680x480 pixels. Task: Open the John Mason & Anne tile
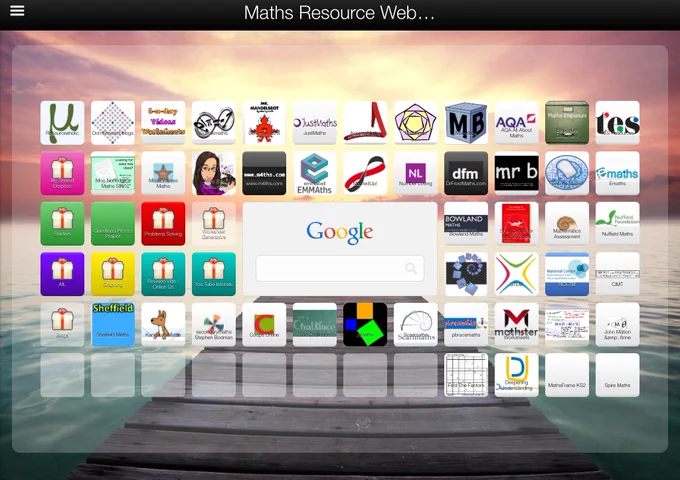pyautogui.click(x=617, y=324)
